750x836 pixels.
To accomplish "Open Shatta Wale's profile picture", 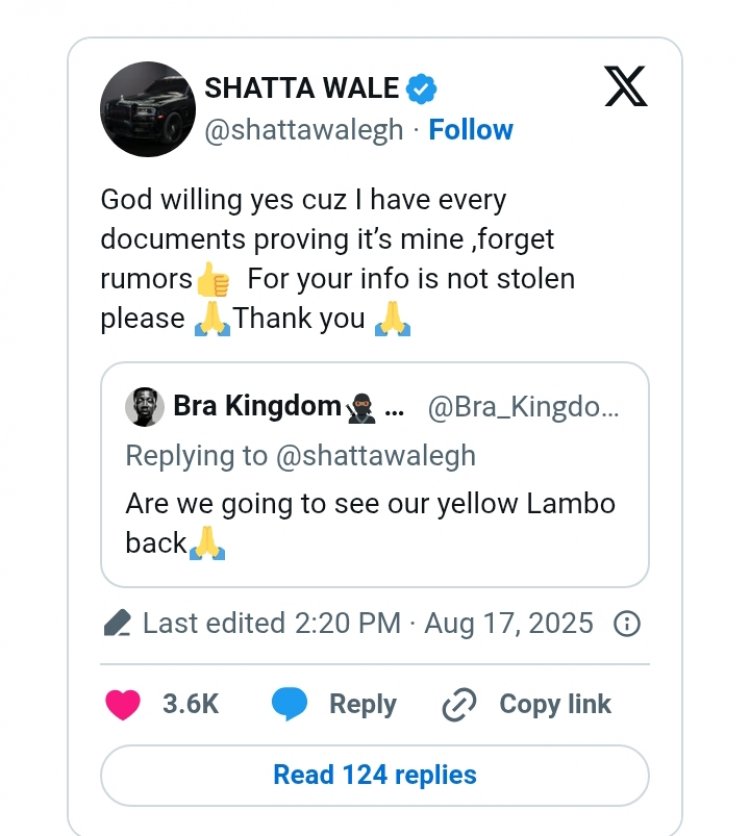I will [x=148, y=109].
